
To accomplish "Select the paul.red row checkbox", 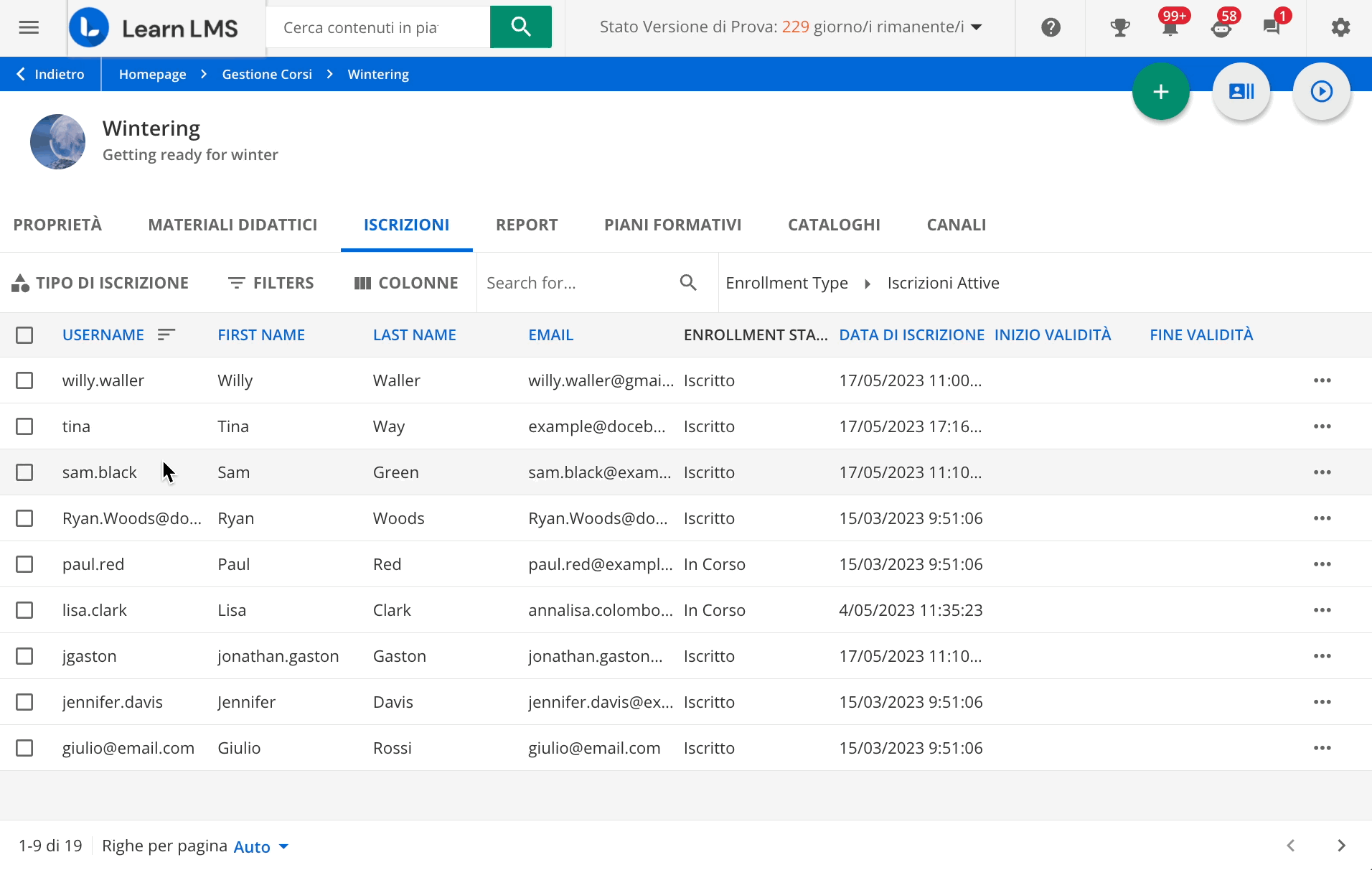I will click(x=24, y=564).
